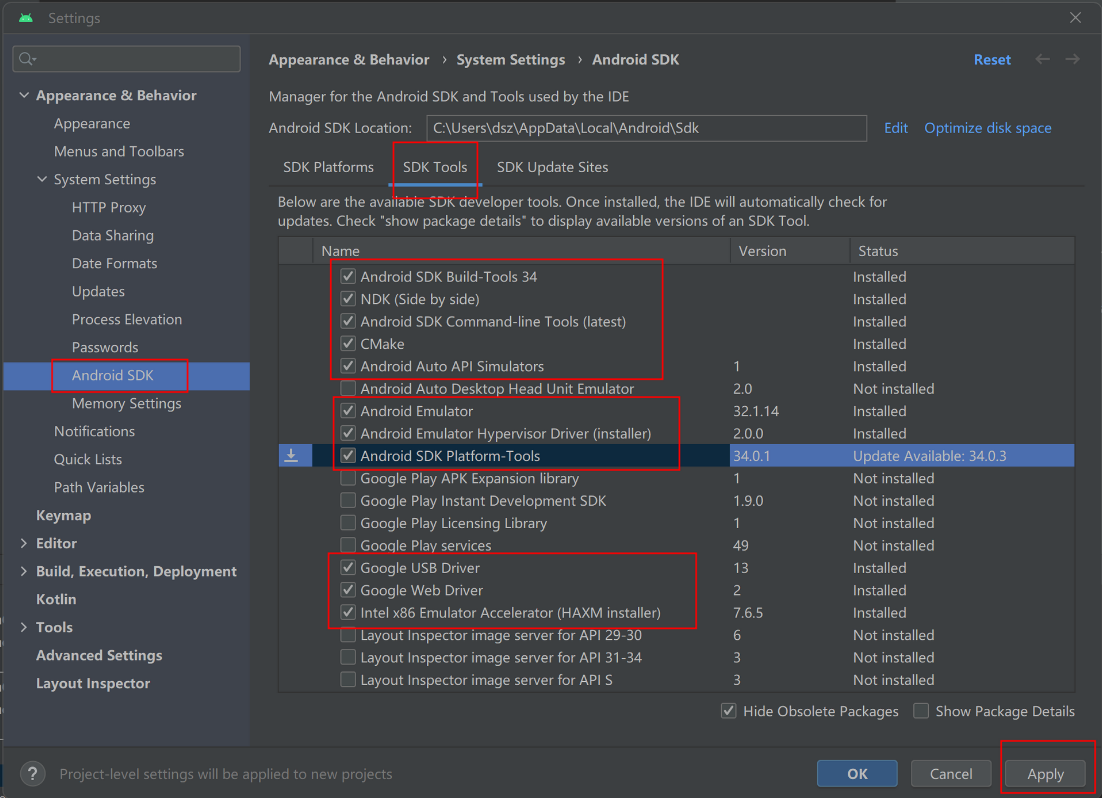The image size is (1102, 799).
Task: Enable Show Package Details checkbox
Action: [x=921, y=711]
